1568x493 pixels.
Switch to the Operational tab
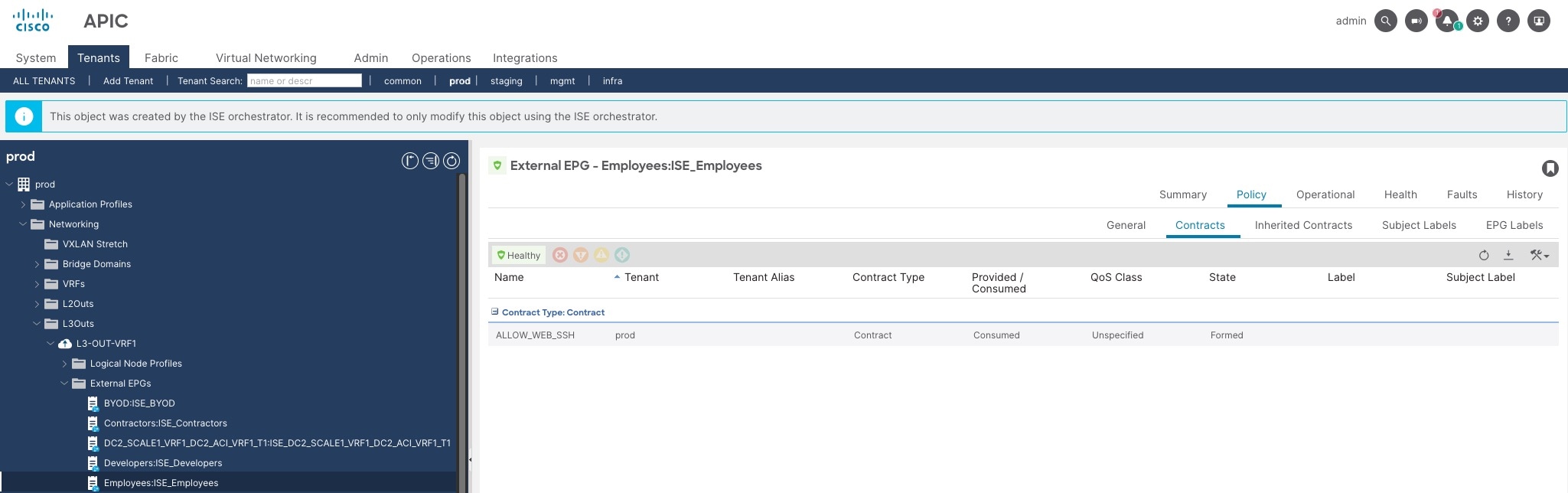[x=1325, y=194]
